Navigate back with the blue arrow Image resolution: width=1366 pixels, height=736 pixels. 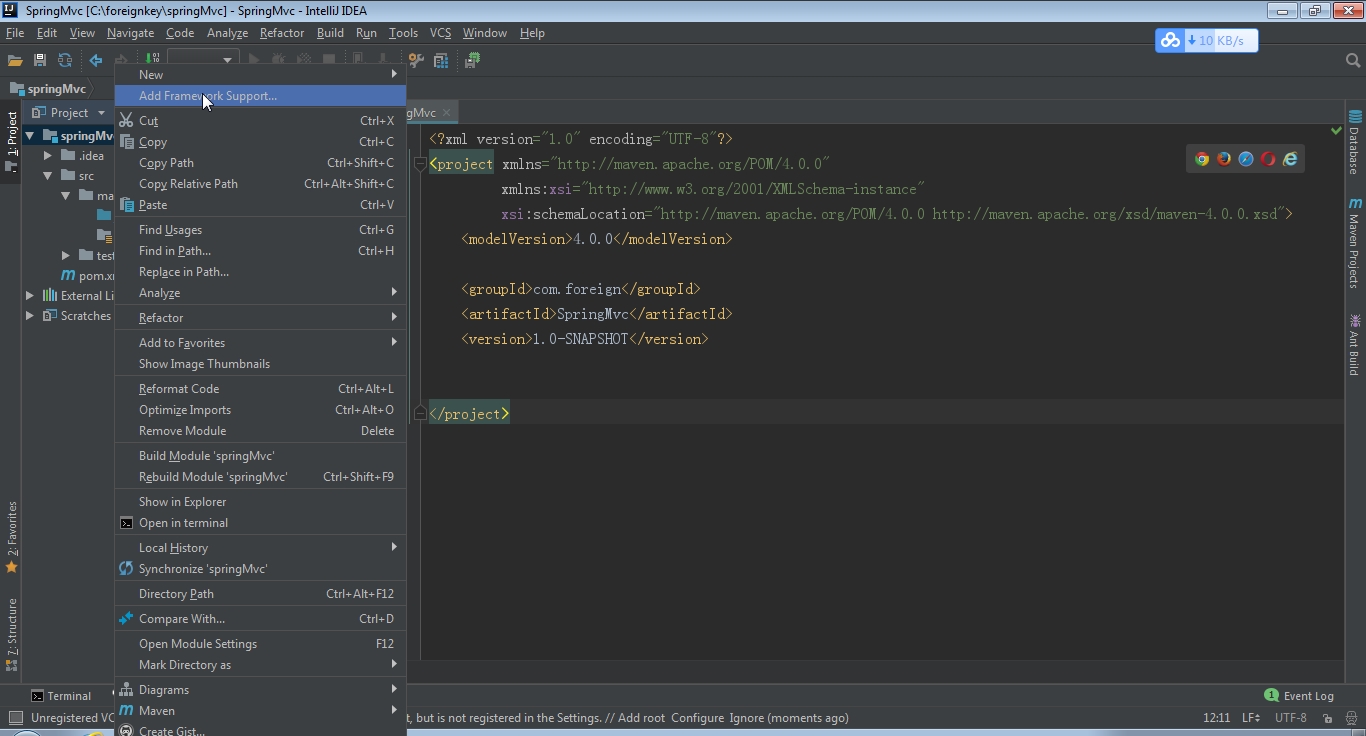[96, 60]
